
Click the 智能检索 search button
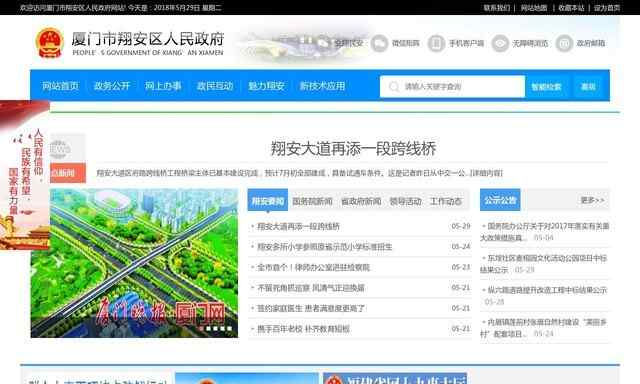point(546,87)
